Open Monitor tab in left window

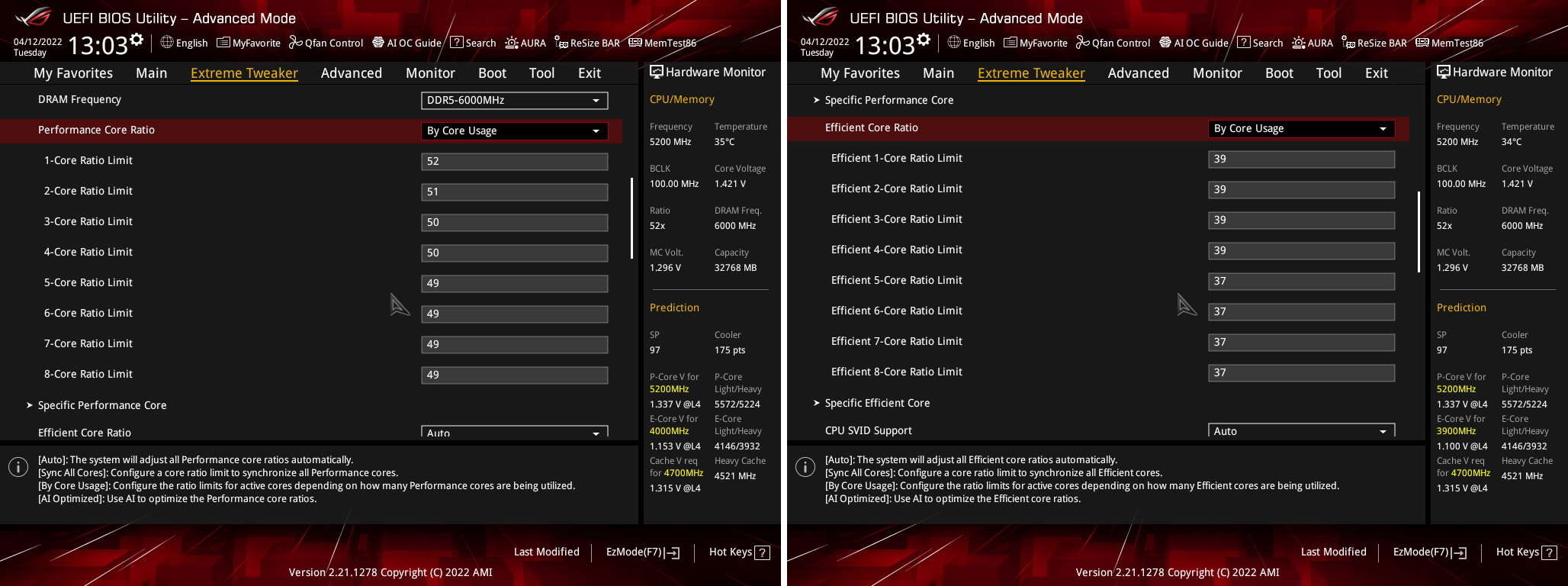(430, 73)
